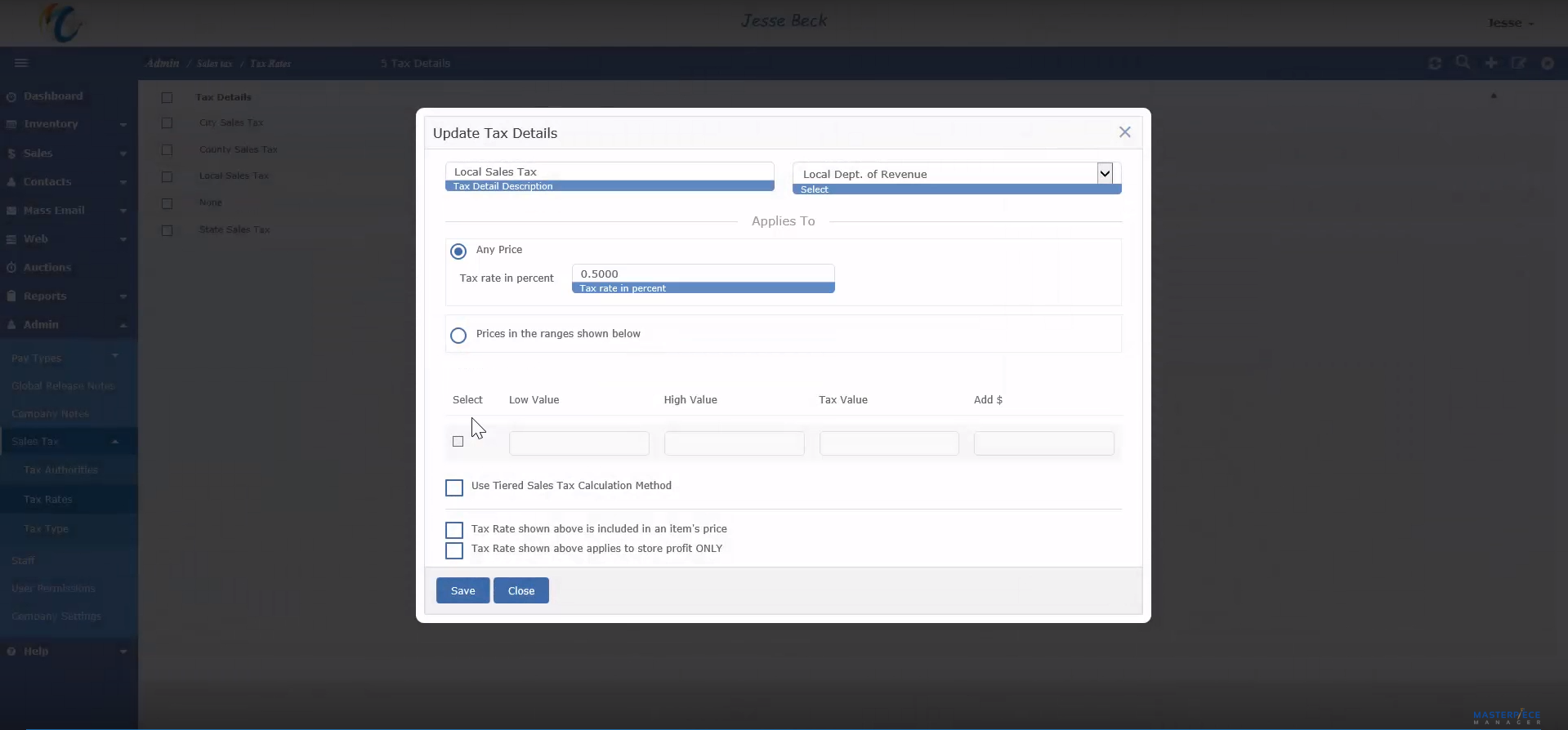Click the refresh icon in the top toolbar
Viewport: 1568px width, 730px height.
pos(1435,63)
